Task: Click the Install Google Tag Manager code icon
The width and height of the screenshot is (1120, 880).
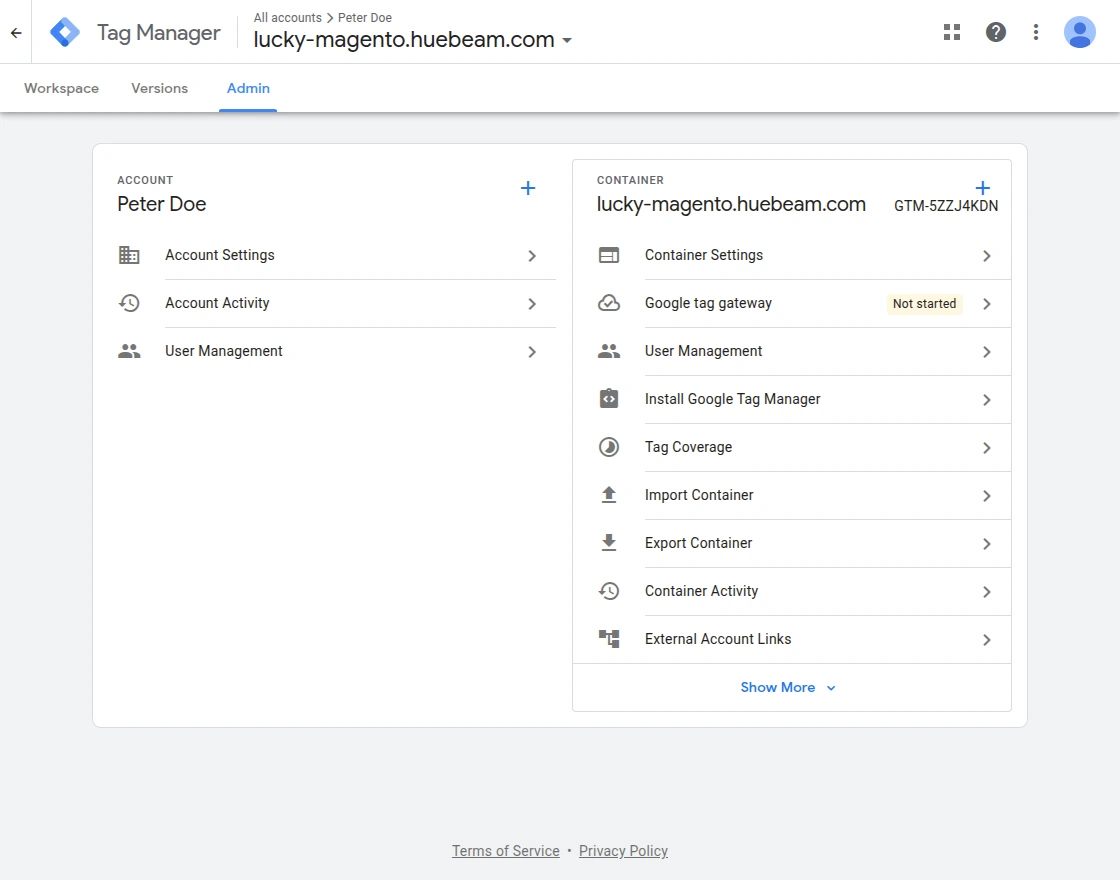Action: coord(609,399)
